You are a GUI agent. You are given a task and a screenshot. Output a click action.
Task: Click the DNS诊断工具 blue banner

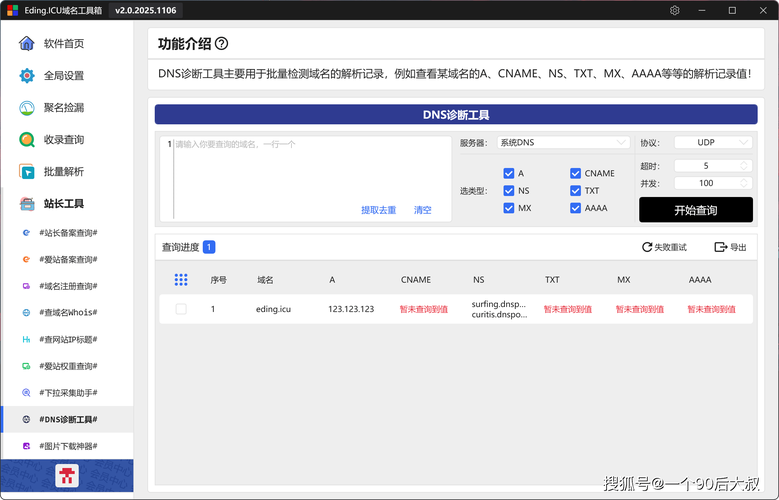click(456, 115)
